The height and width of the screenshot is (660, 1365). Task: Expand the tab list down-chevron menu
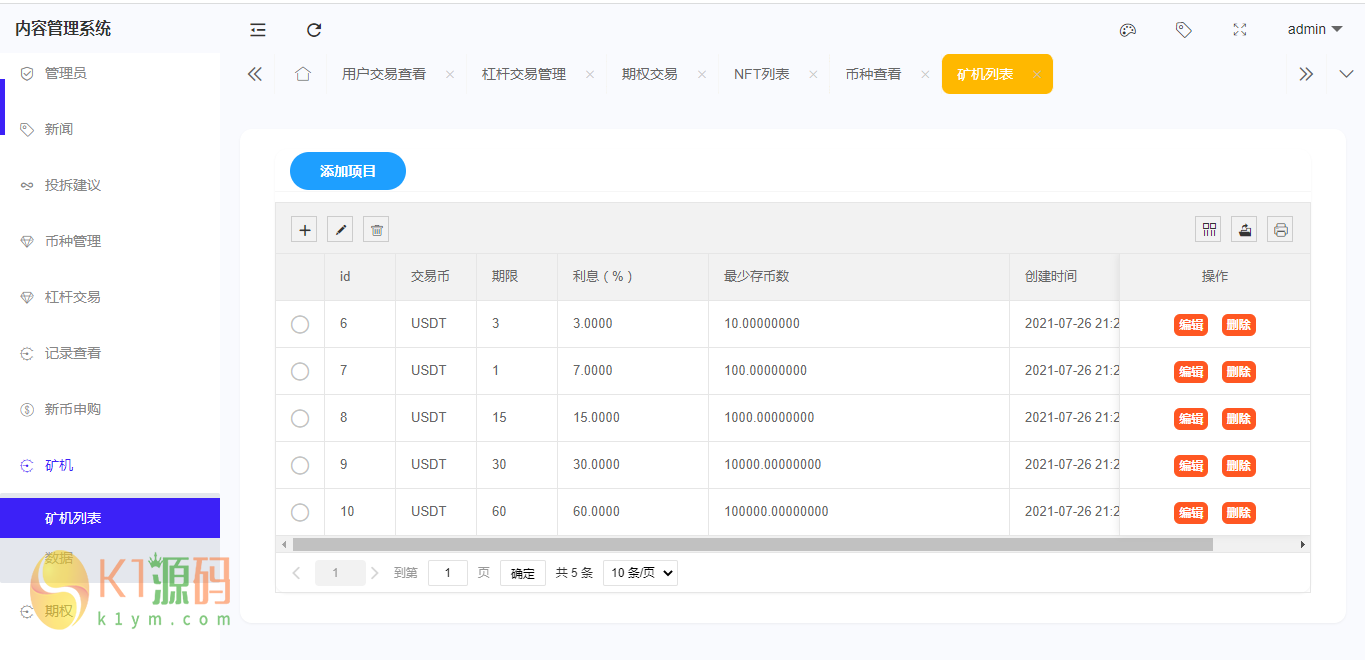[1346, 74]
